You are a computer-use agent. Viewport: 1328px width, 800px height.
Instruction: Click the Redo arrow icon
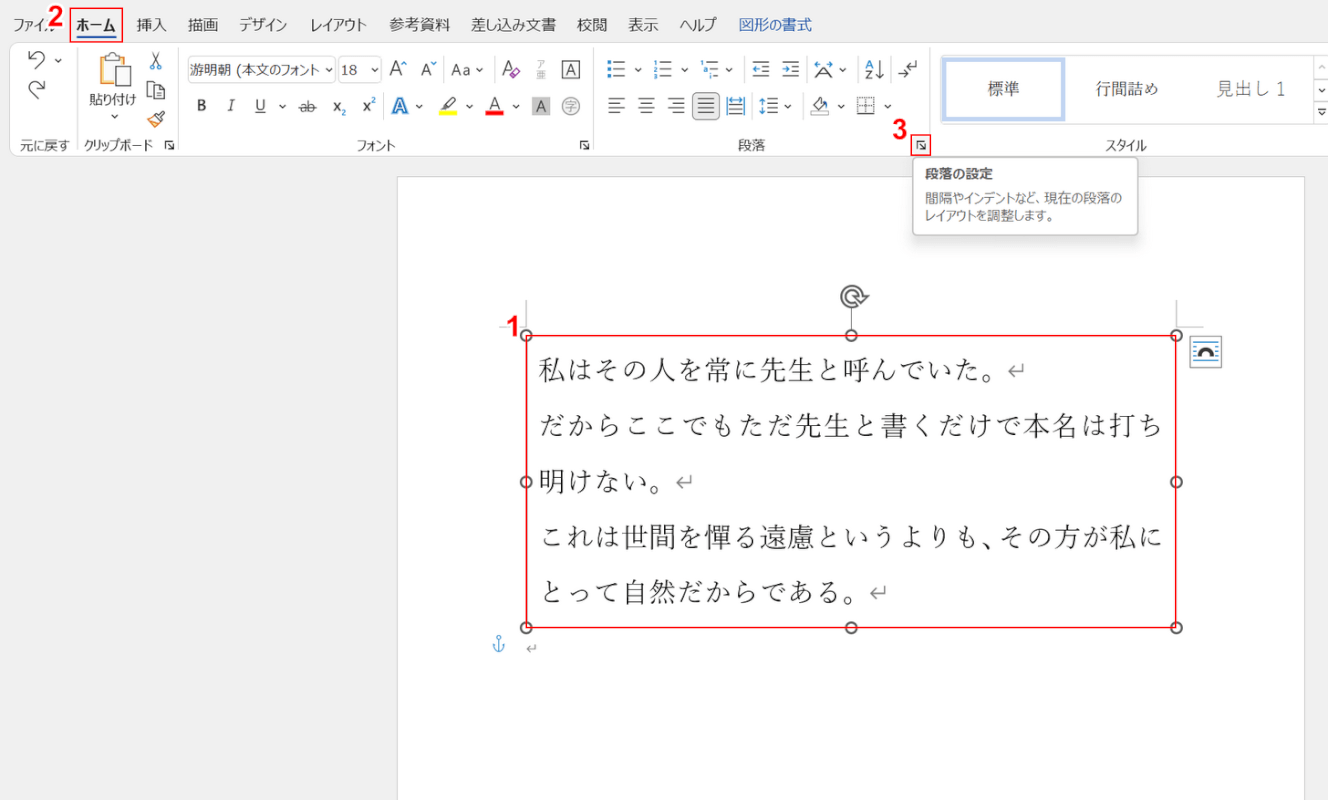37,90
